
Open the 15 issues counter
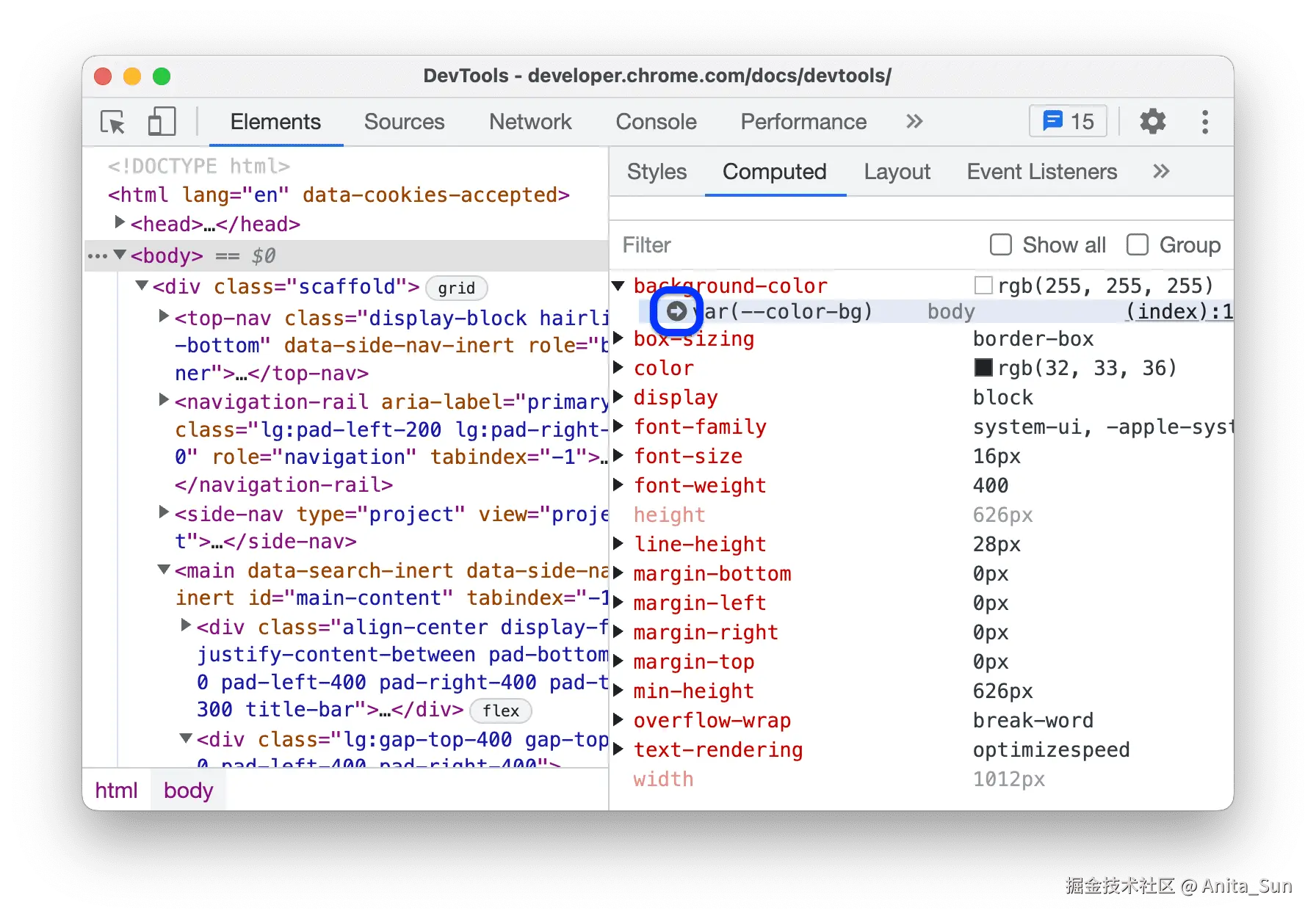[1068, 121]
